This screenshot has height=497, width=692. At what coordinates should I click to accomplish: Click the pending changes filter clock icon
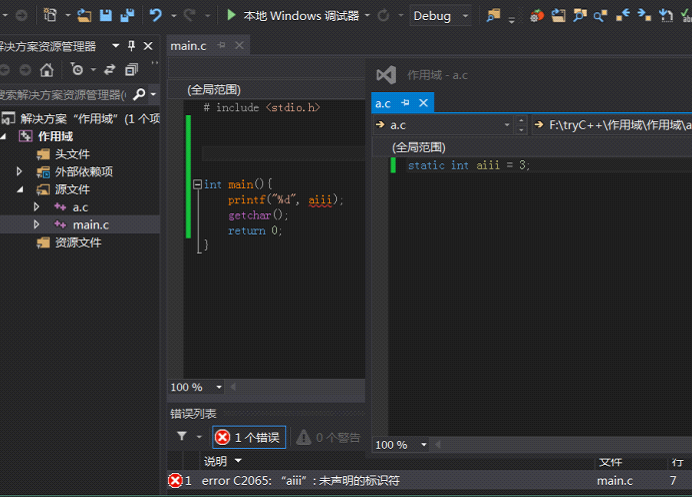coord(77,69)
